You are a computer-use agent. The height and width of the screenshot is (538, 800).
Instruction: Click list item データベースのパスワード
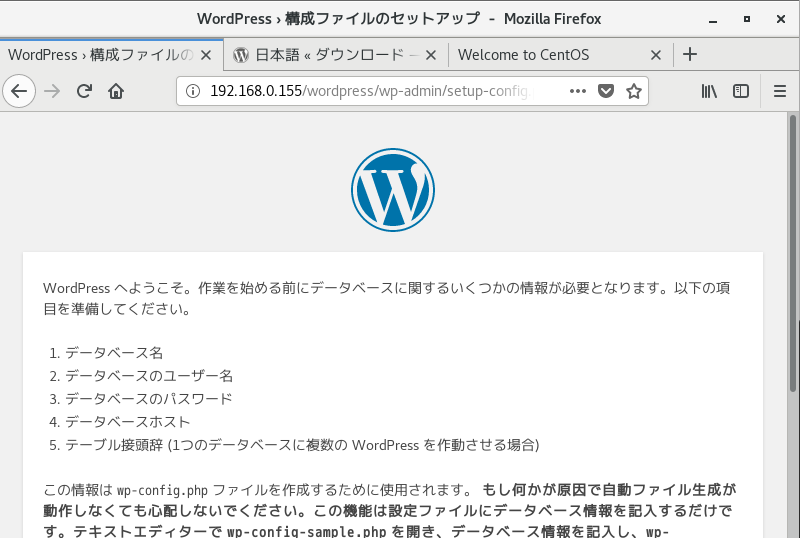point(148,399)
